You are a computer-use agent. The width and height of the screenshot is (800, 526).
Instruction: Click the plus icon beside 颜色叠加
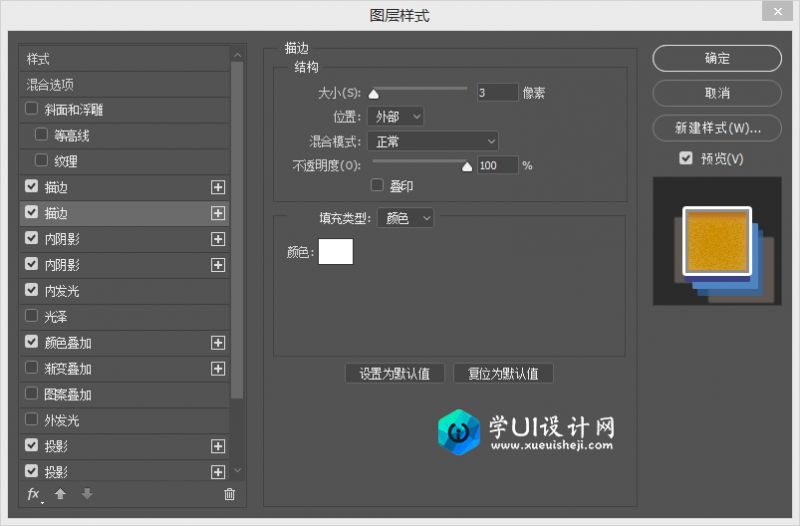[x=218, y=343]
